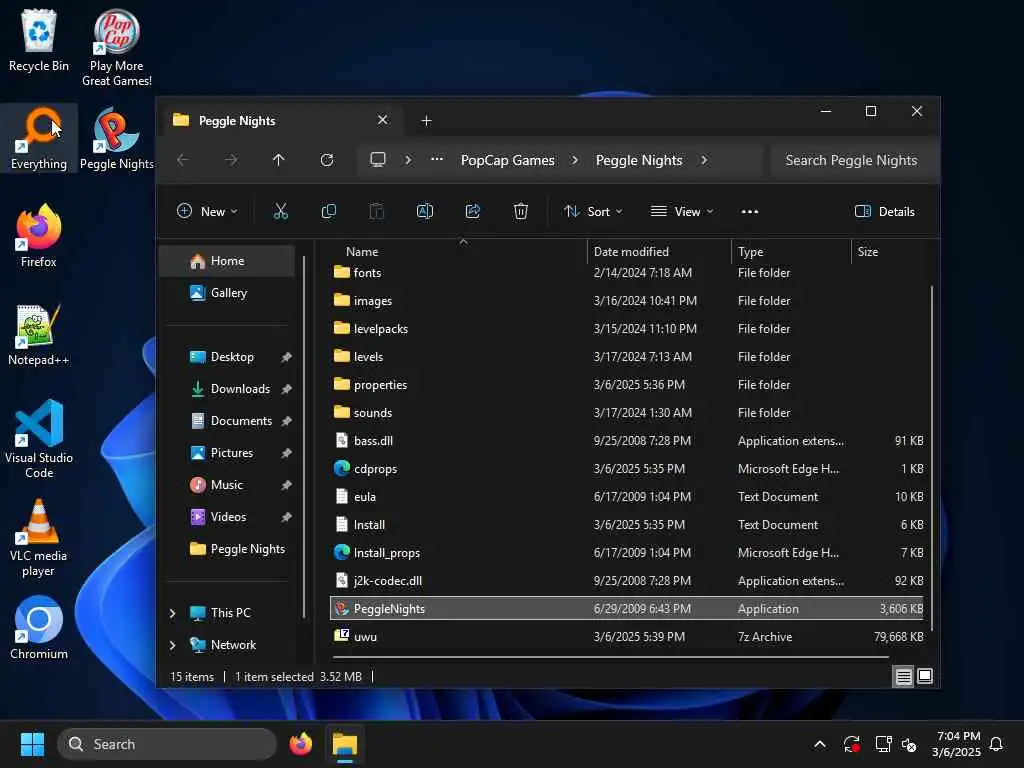Click Peggle Nights in breadcrumb path
The width and height of the screenshot is (1024, 768).
point(639,160)
